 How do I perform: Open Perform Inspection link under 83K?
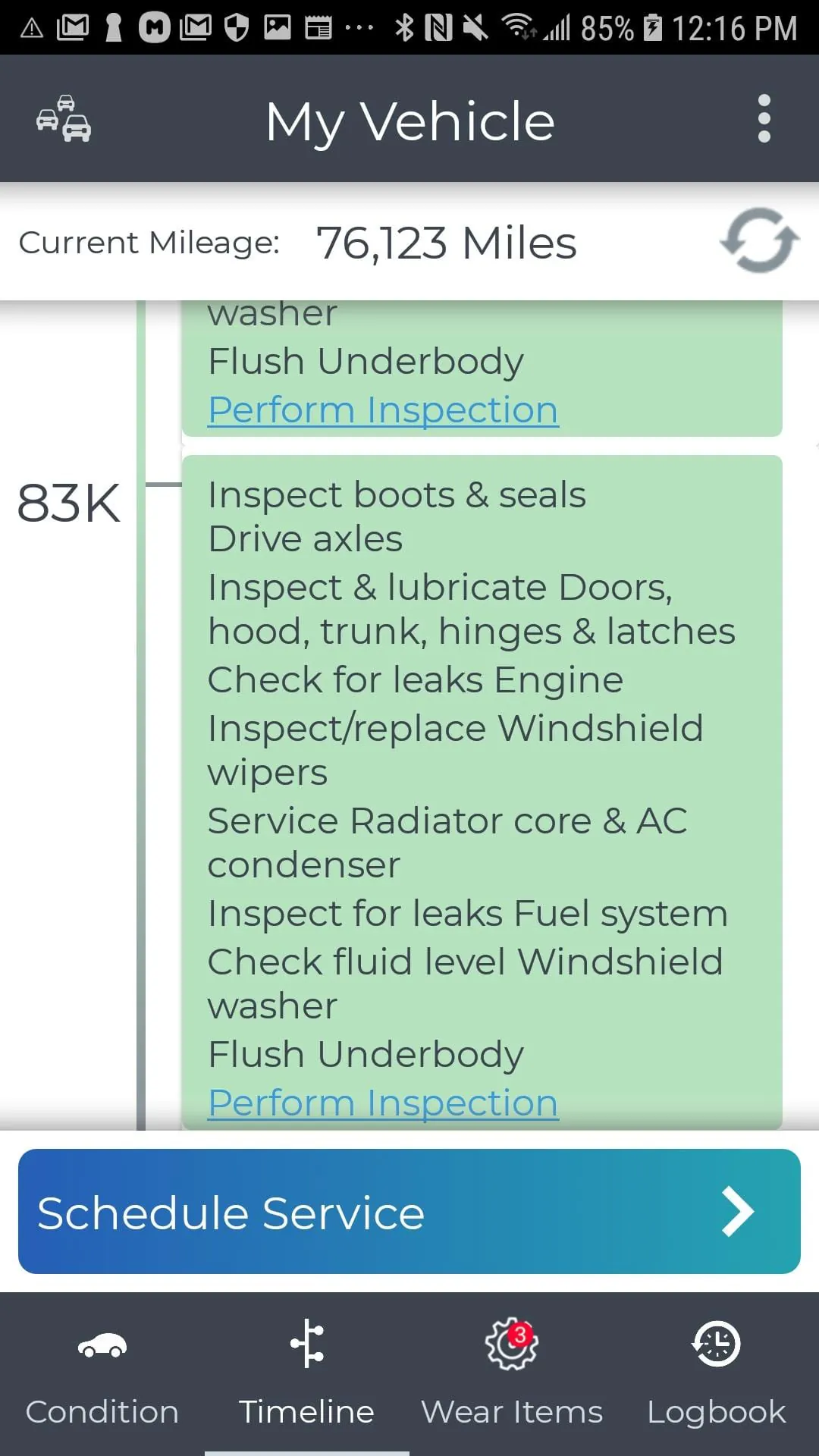383,1103
